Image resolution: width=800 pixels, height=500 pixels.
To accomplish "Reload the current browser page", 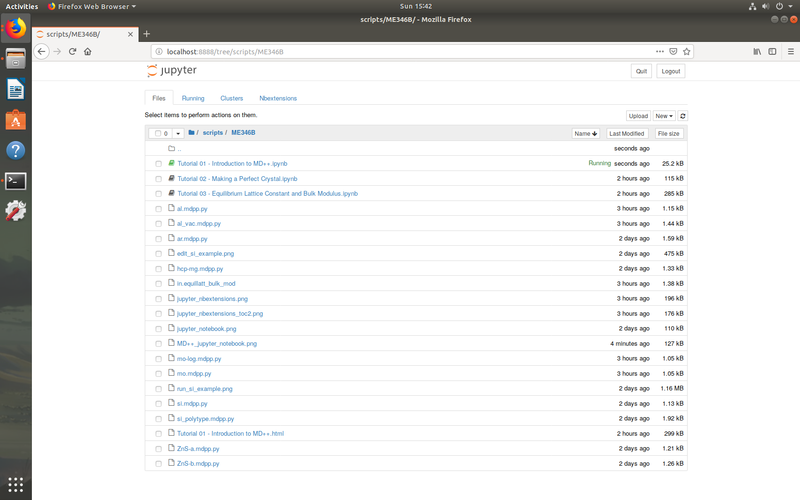I will [72, 52].
